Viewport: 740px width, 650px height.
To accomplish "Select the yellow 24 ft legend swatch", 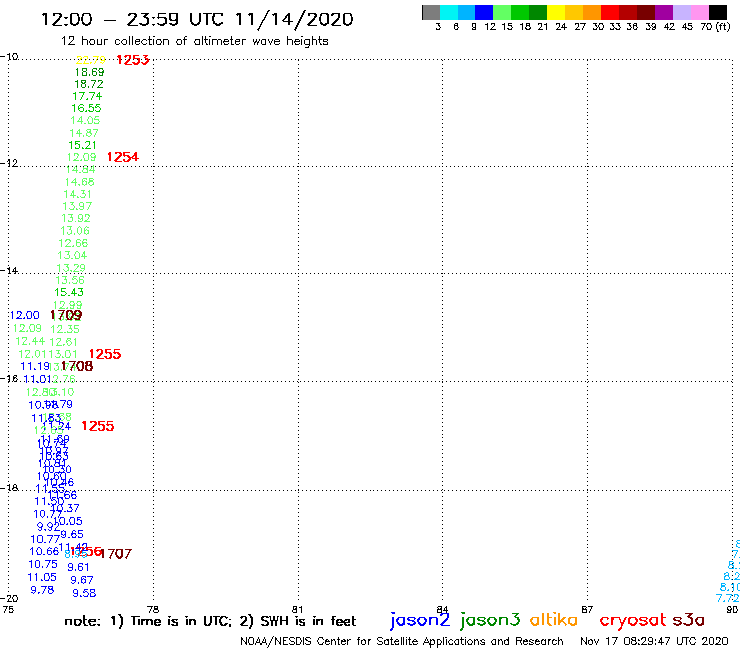I will (556, 13).
